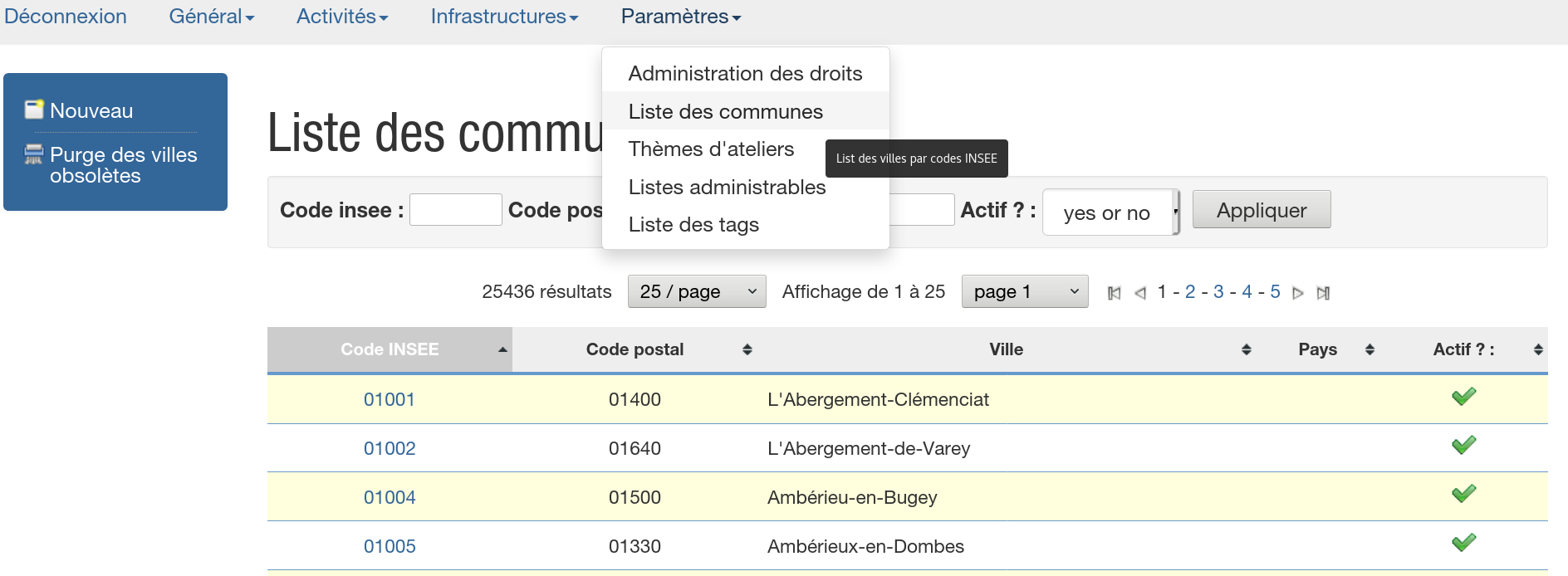Screen dimensions: 1568x576
Task: Go to first page using pager icon
Action: click(1115, 293)
